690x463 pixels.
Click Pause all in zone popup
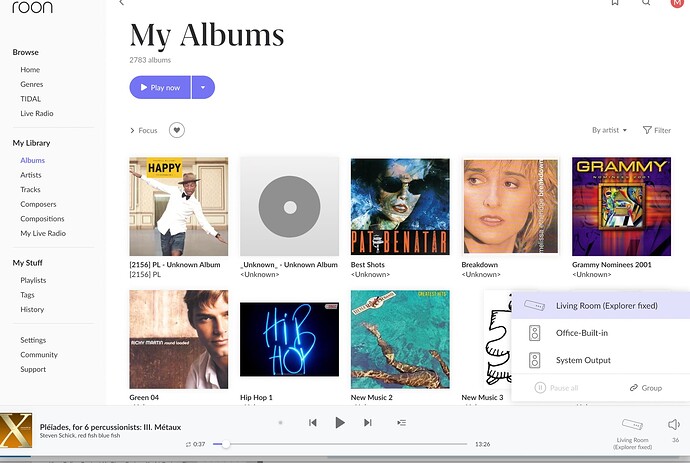point(556,388)
